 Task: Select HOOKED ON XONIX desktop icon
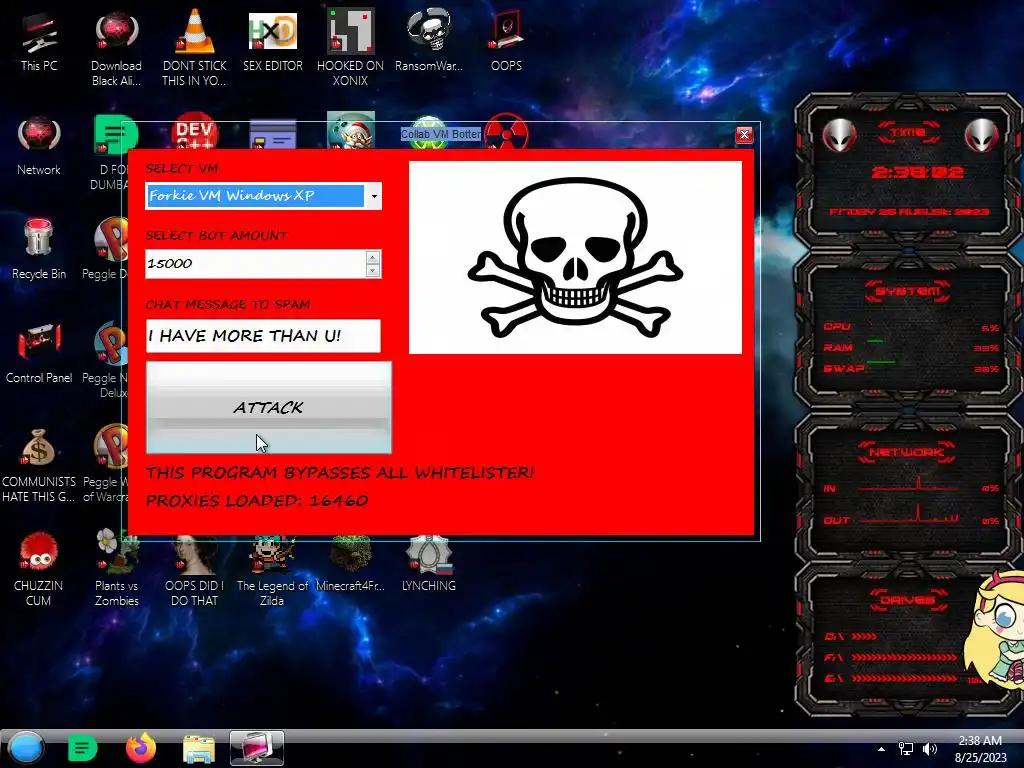(350, 48)
